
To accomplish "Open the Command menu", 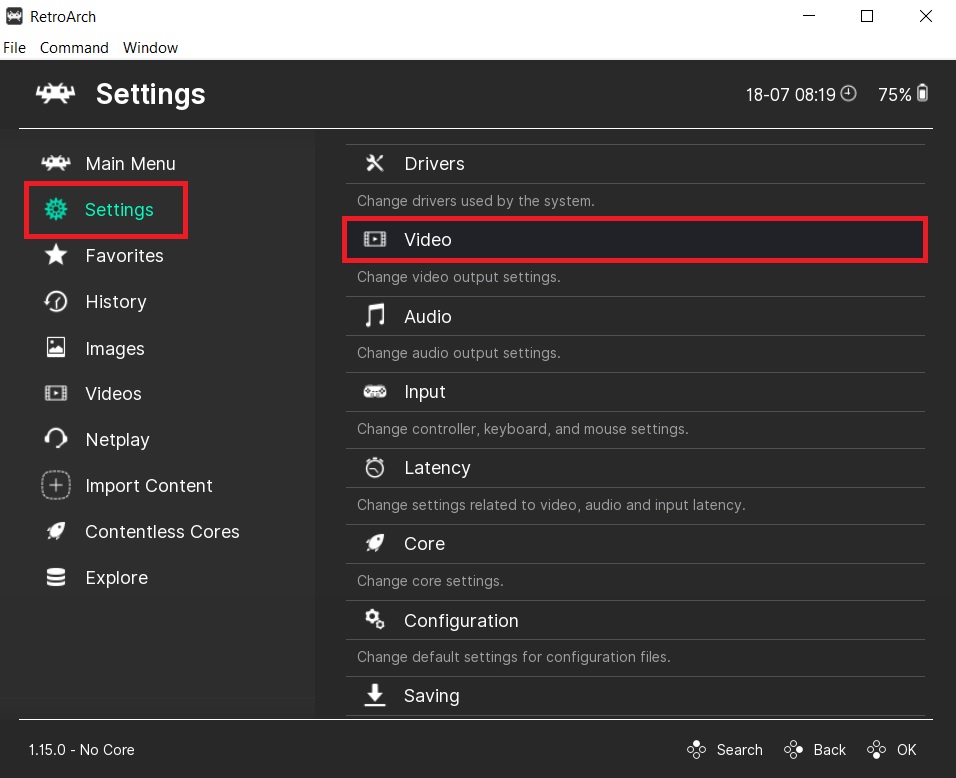I will [73, 47].
